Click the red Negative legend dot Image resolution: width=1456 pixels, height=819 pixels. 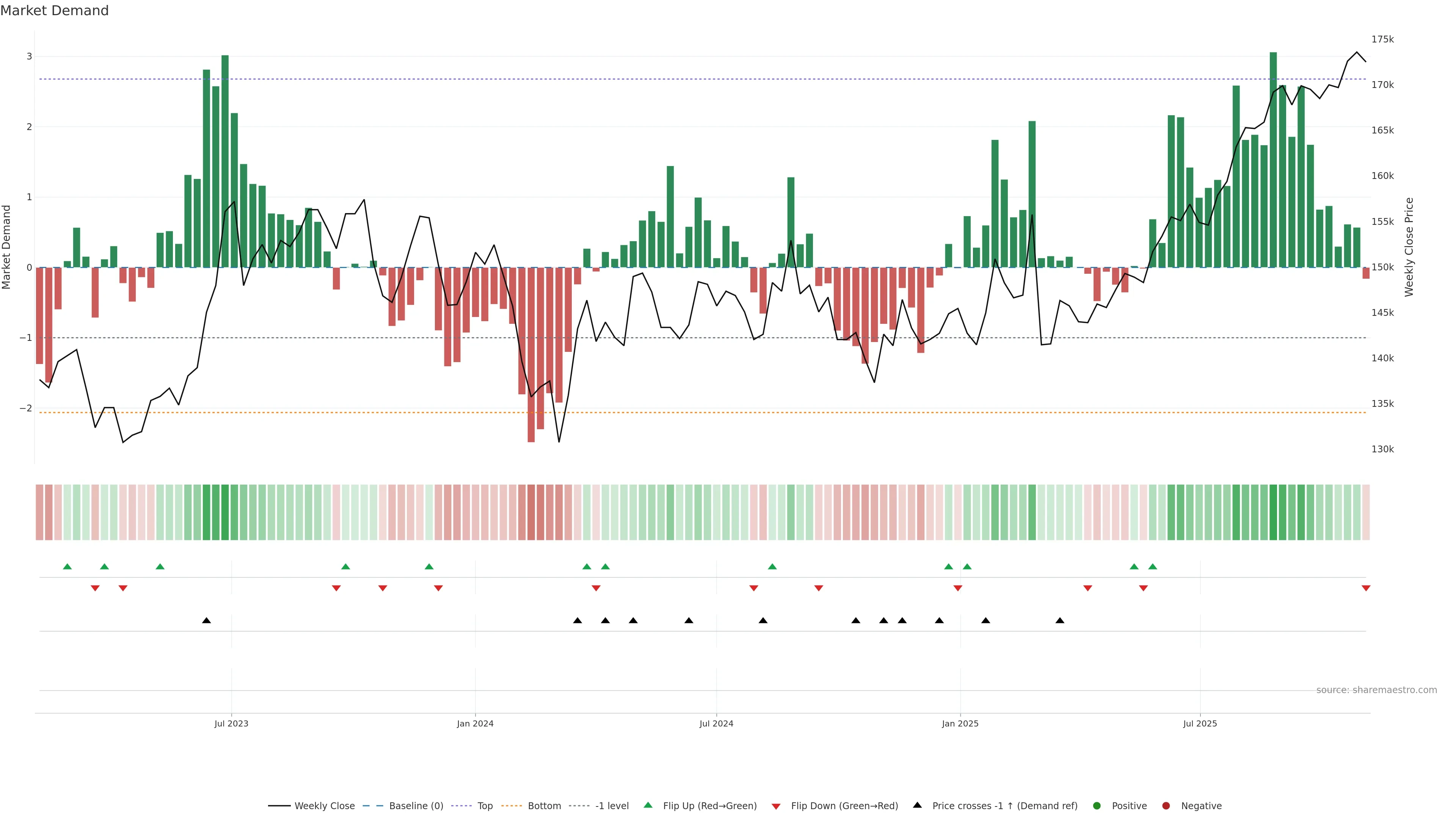pos(1166,805)
